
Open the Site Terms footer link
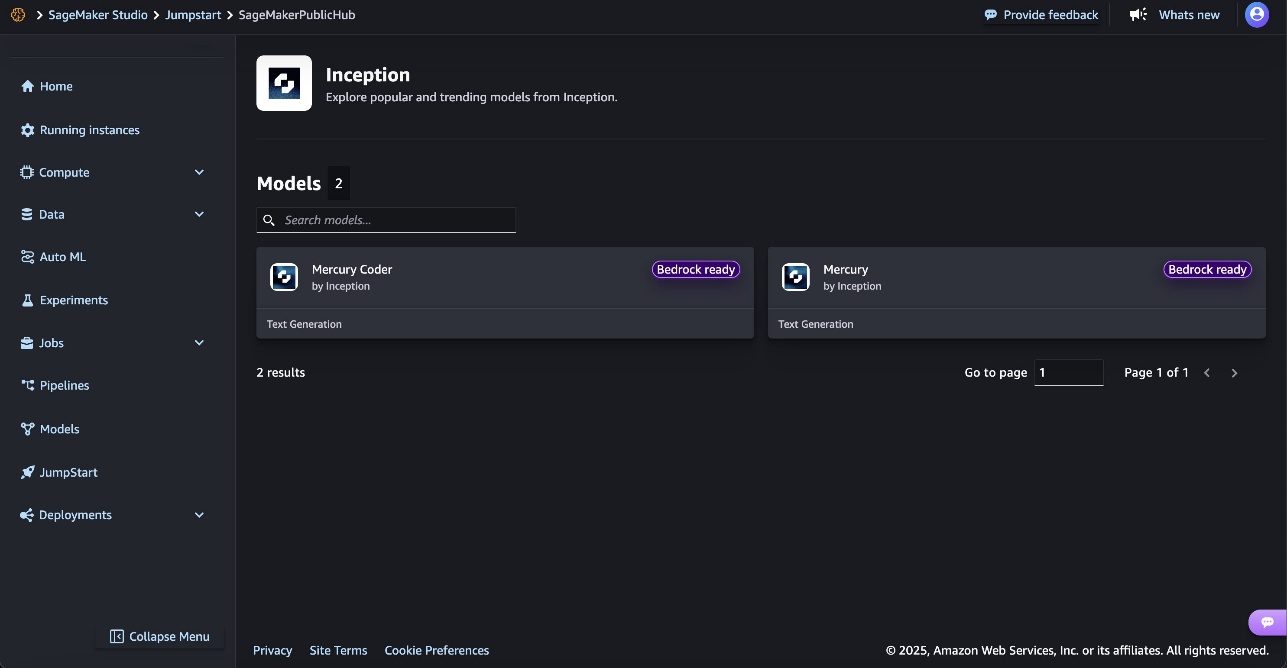(x=338, y=650)
